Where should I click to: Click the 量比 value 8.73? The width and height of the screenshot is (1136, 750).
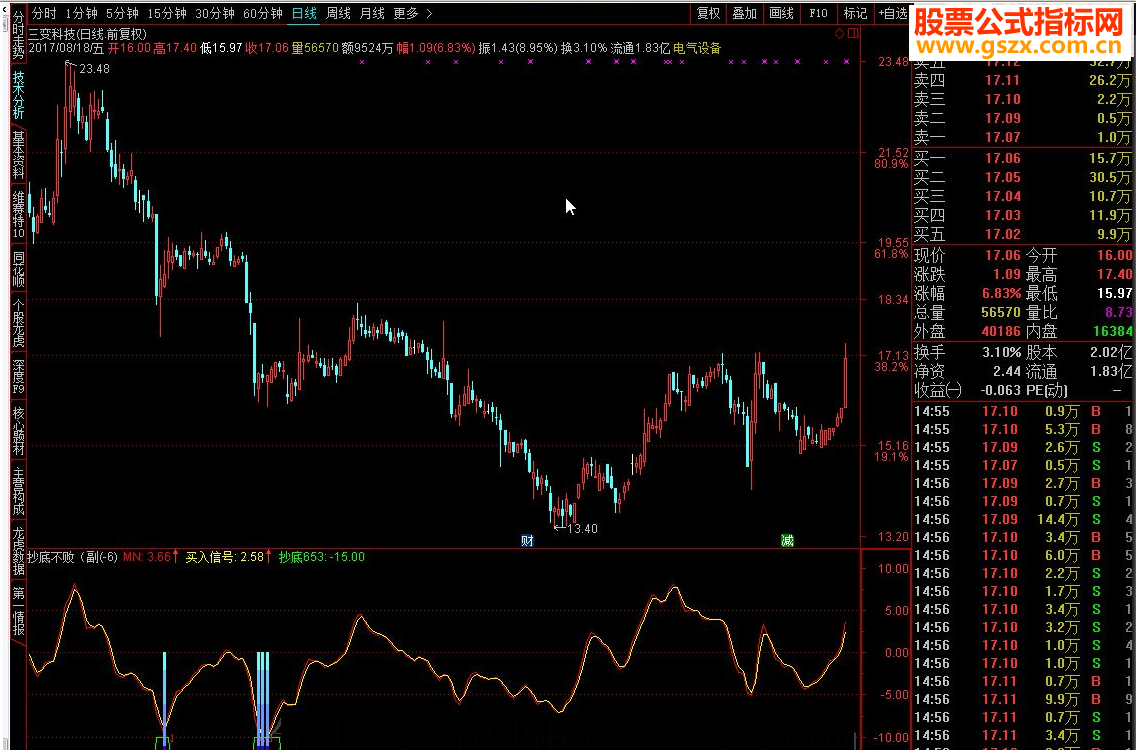click(x=1119, y=312)
